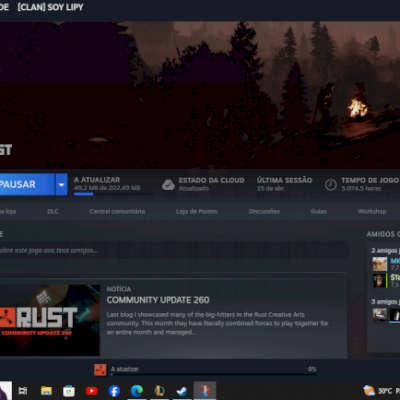
Task: Open Microsoft Edge from the taskbar
Action: pos(137,391)
